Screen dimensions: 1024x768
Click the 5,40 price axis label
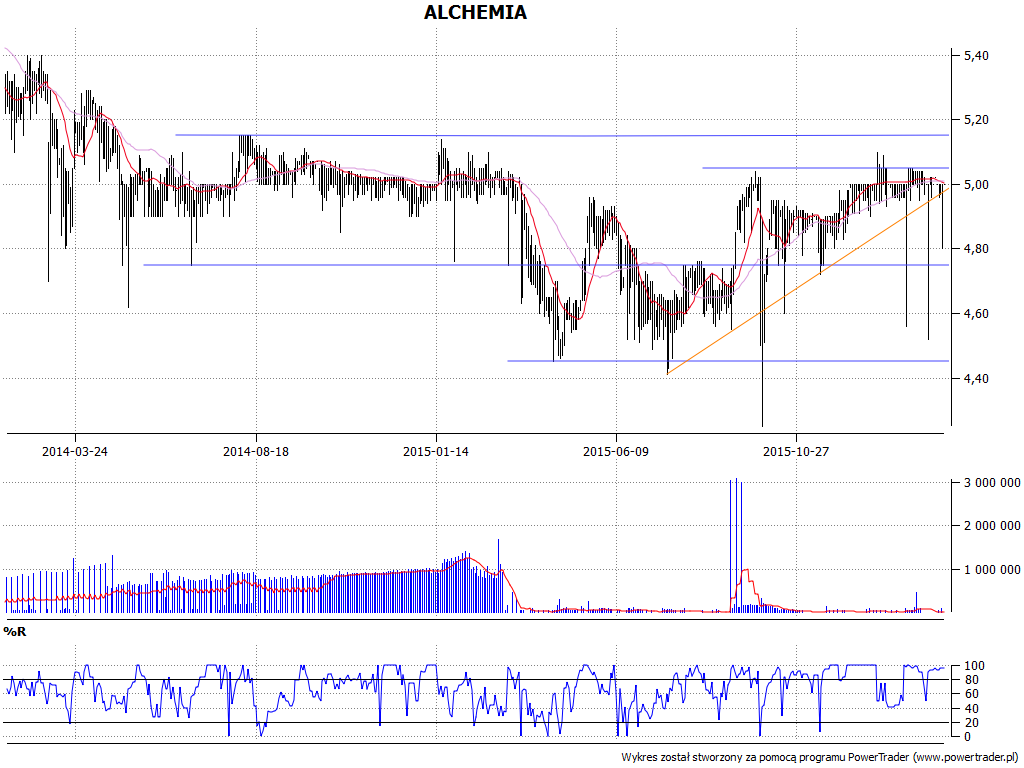(976, 56)
